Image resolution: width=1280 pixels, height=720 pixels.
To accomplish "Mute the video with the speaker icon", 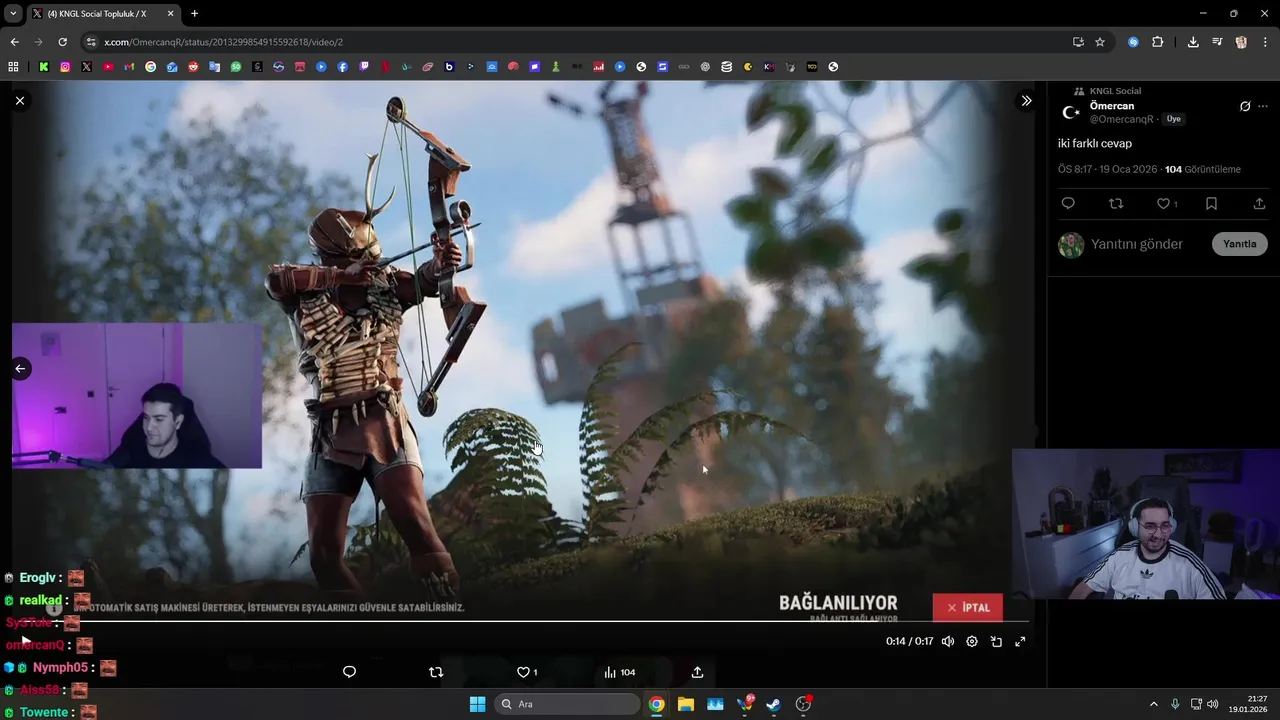I will (x=948, y=641).
